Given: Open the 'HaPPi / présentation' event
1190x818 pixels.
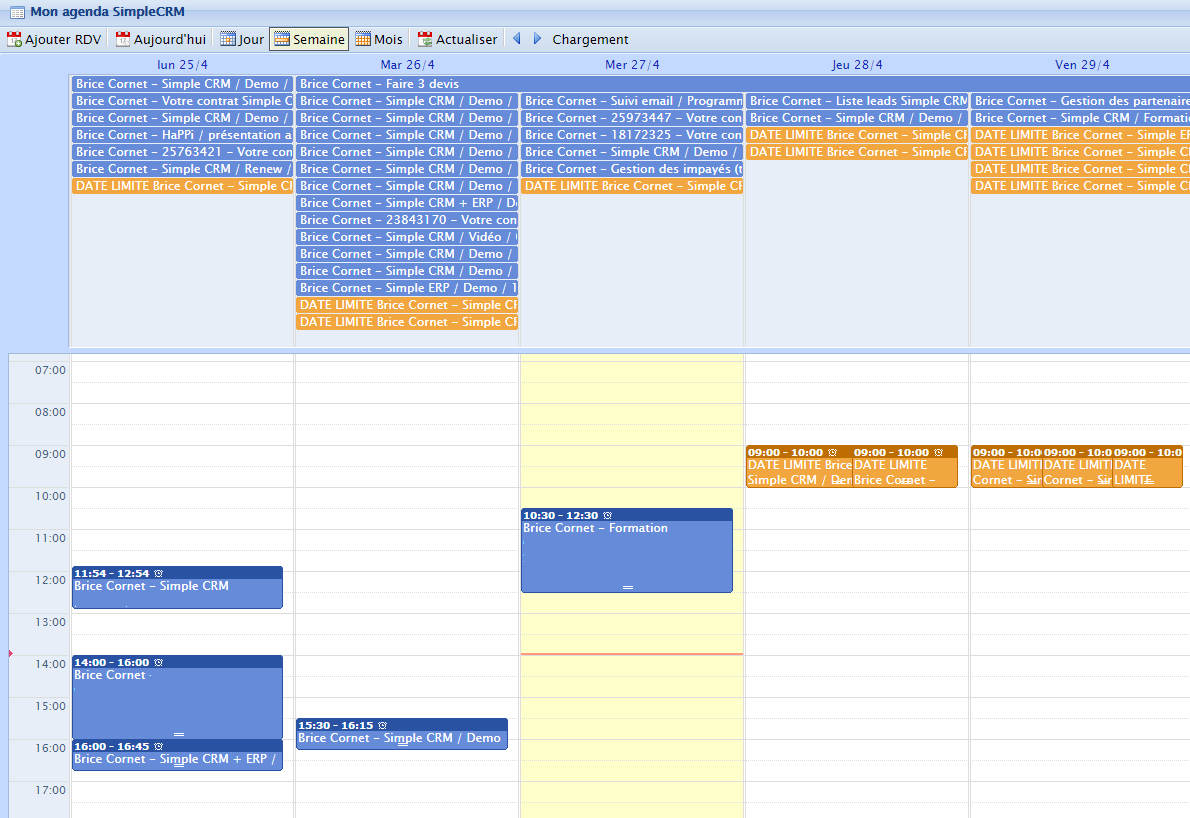Looking at the screenshot, I should coord(183,135).
